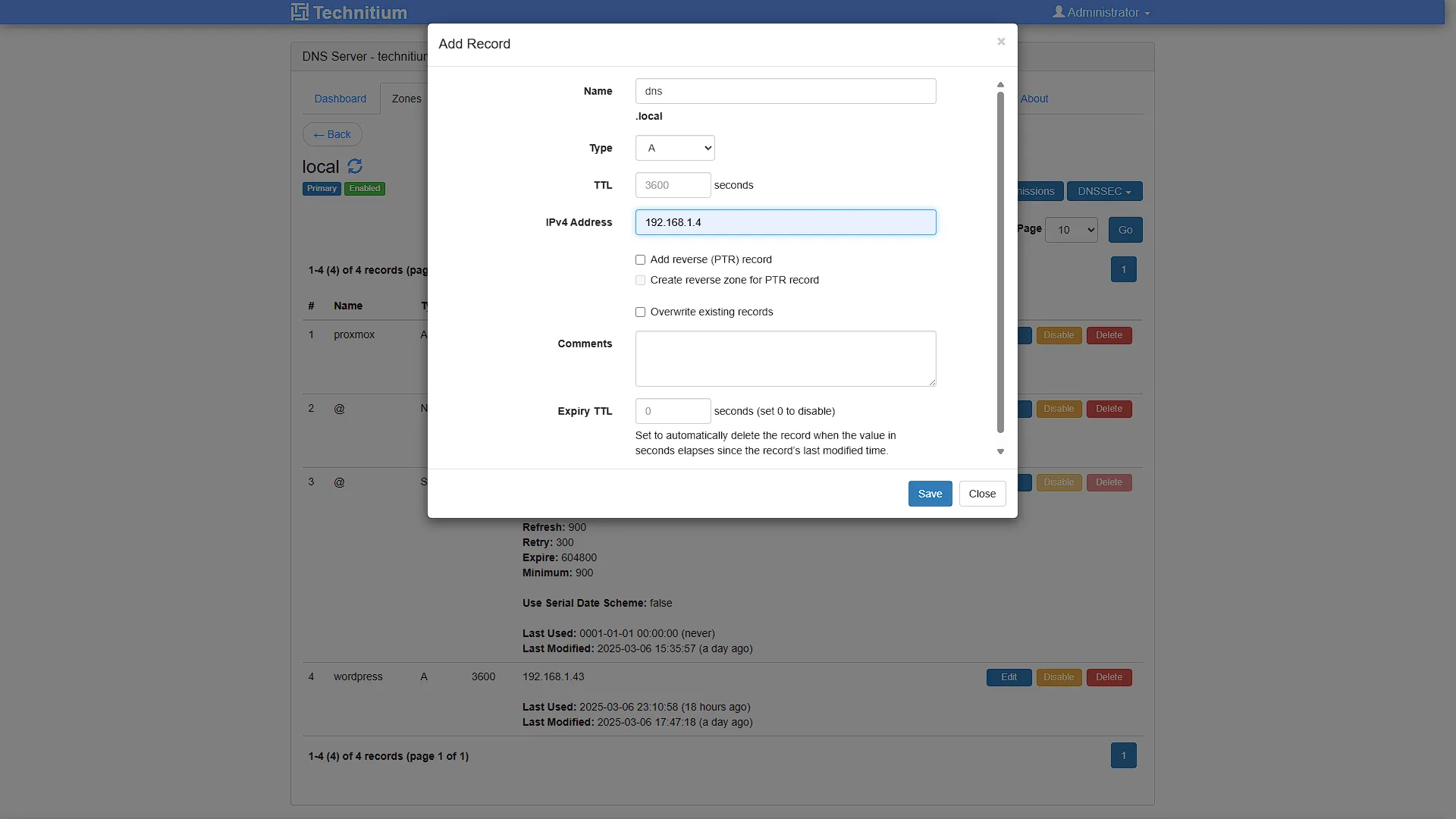
Task: Click the refresh icon next to local zone
Action: (355, 166)
